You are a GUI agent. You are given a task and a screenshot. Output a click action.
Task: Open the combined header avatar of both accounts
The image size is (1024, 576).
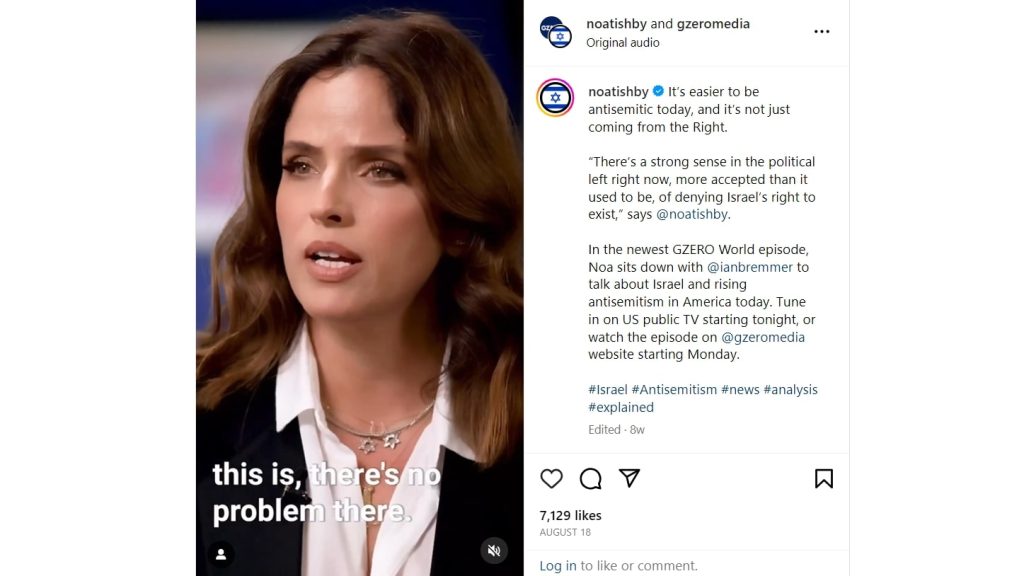[x=556, y=32]
